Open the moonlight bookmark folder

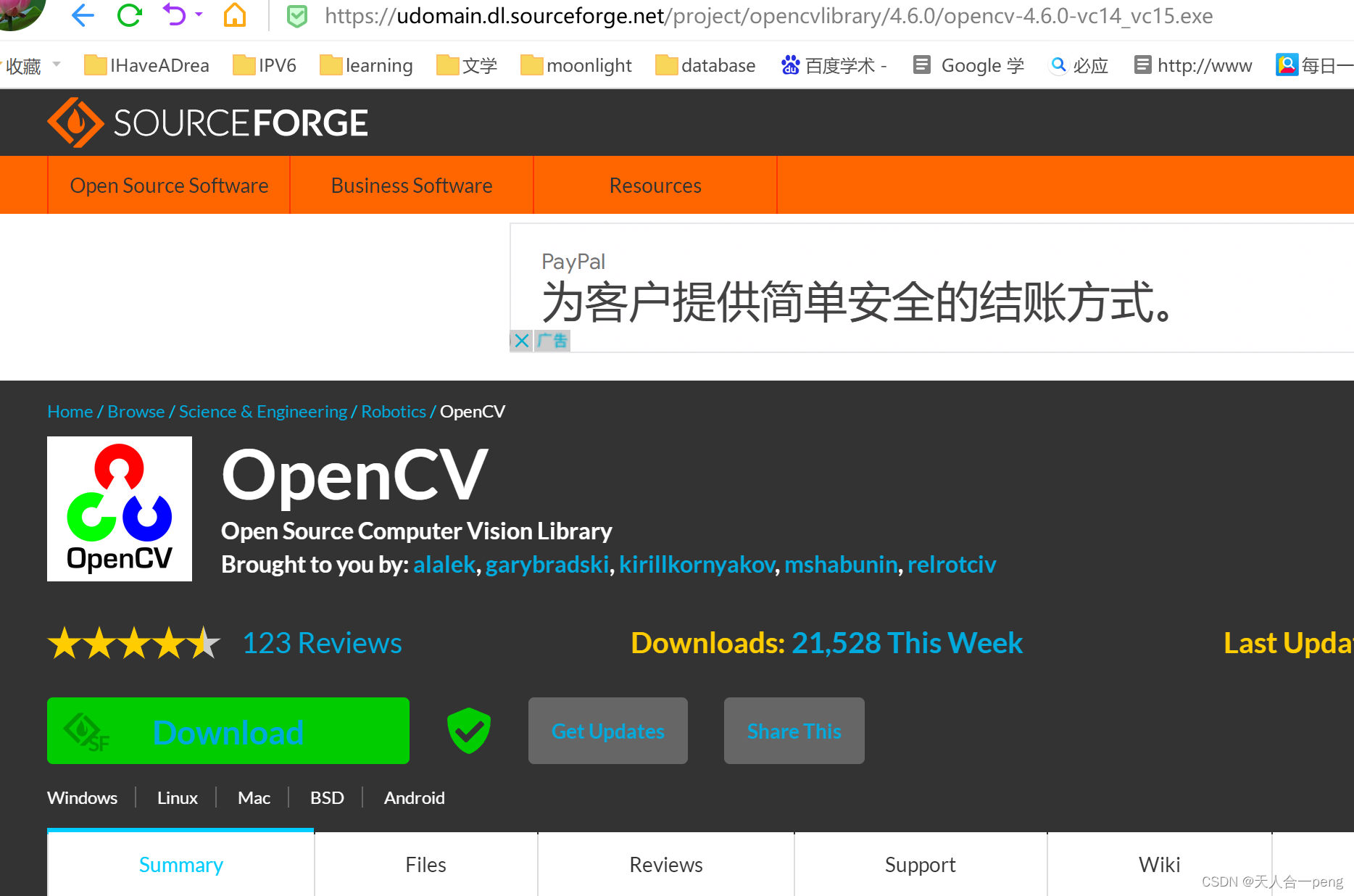576,65
